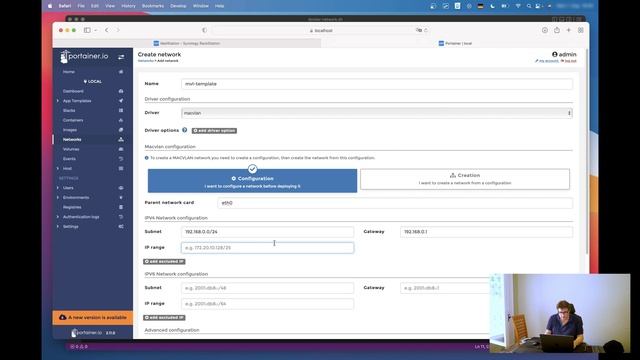Click the Name input field
This screenshot has height=360, width=640.
coord(377,84)
